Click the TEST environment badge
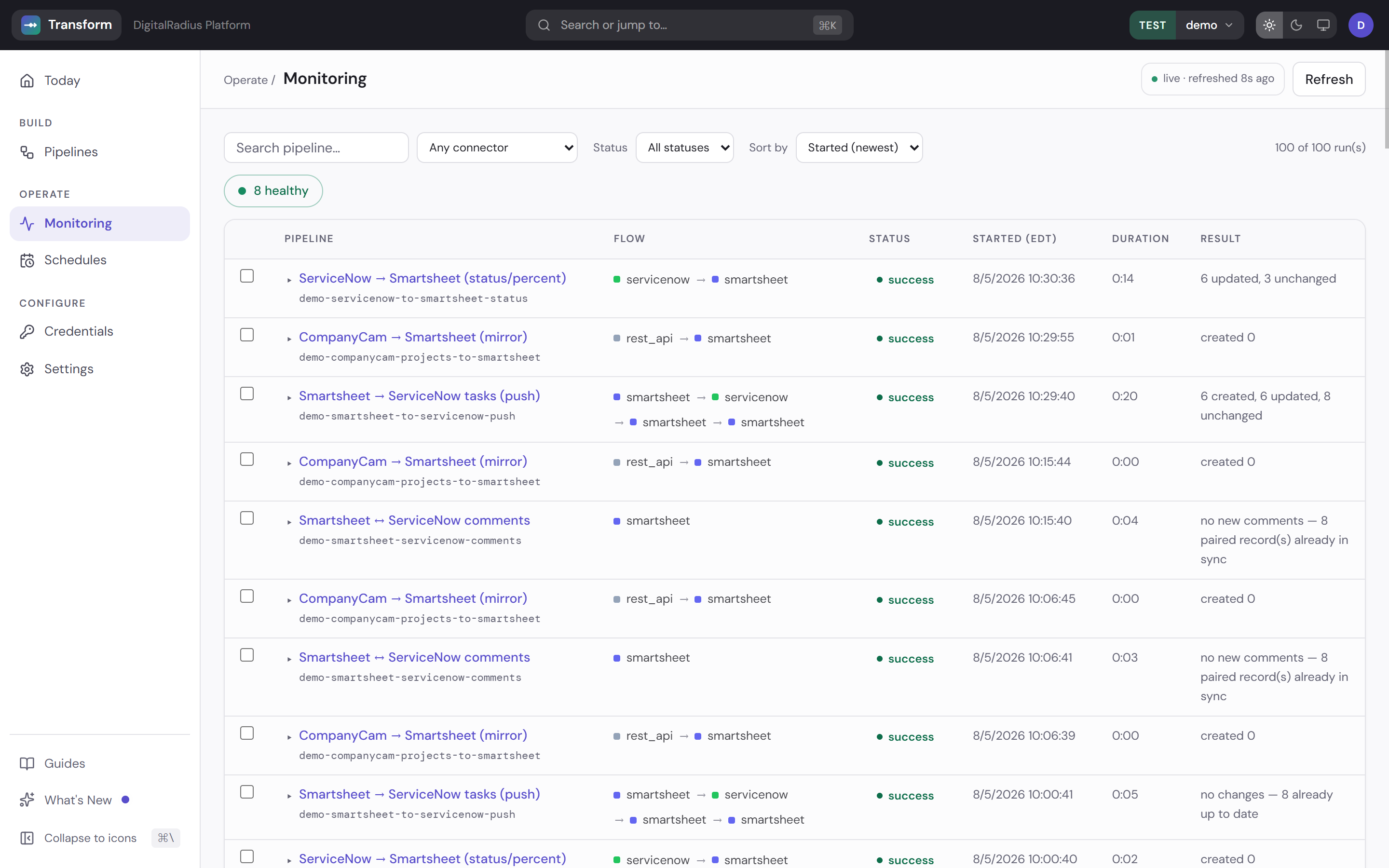 pyautogui.click(x=1153, y=25)
